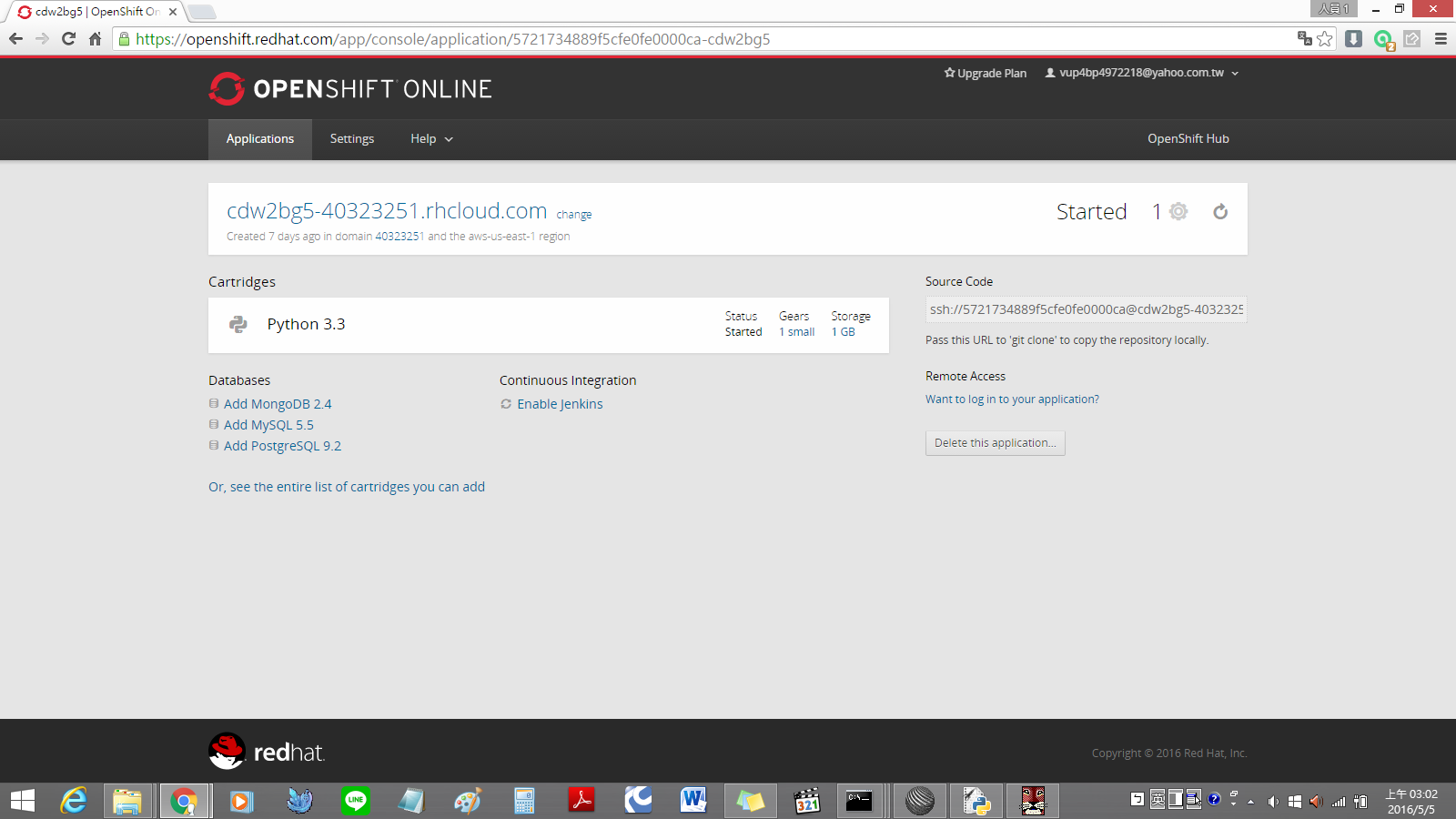Open the Settings tab

tap(352, 138)
